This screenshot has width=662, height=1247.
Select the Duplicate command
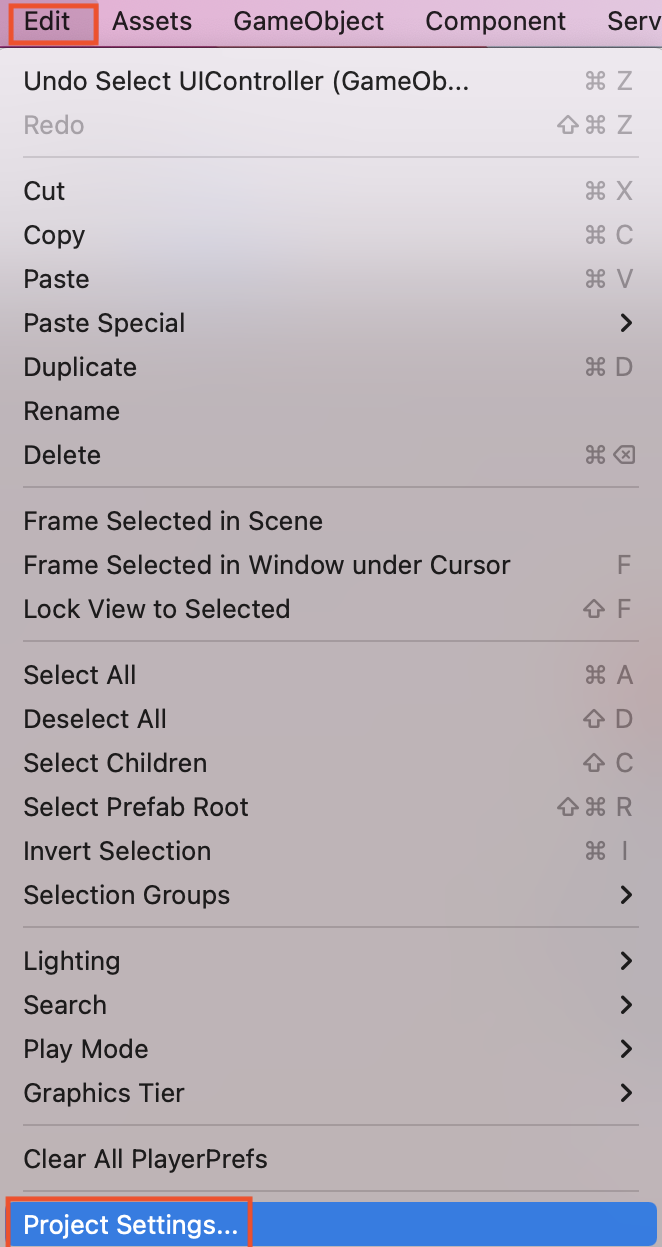(80, 367)
